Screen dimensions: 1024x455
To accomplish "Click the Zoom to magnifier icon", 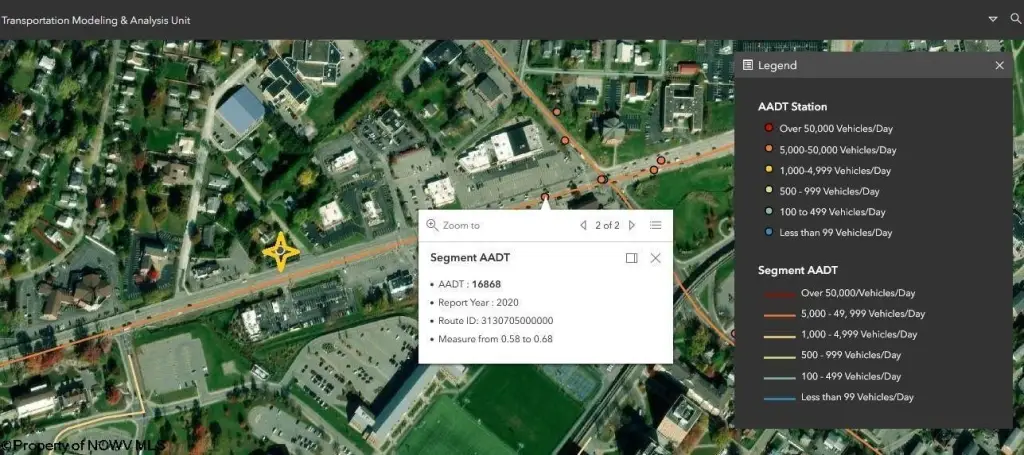I will click(x=432, y=226).
